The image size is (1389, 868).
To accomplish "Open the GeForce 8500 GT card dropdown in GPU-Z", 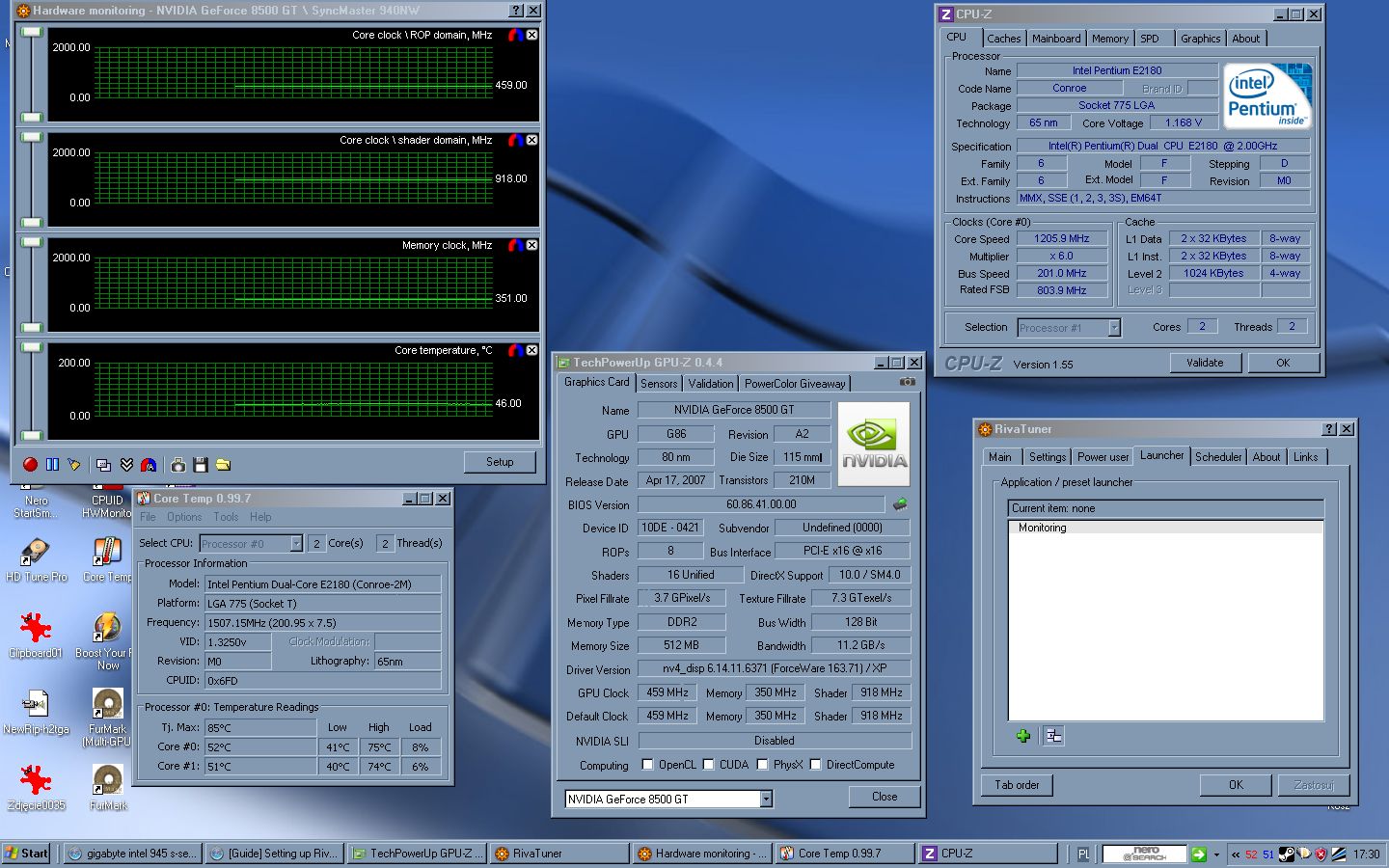I will point(766,799).
